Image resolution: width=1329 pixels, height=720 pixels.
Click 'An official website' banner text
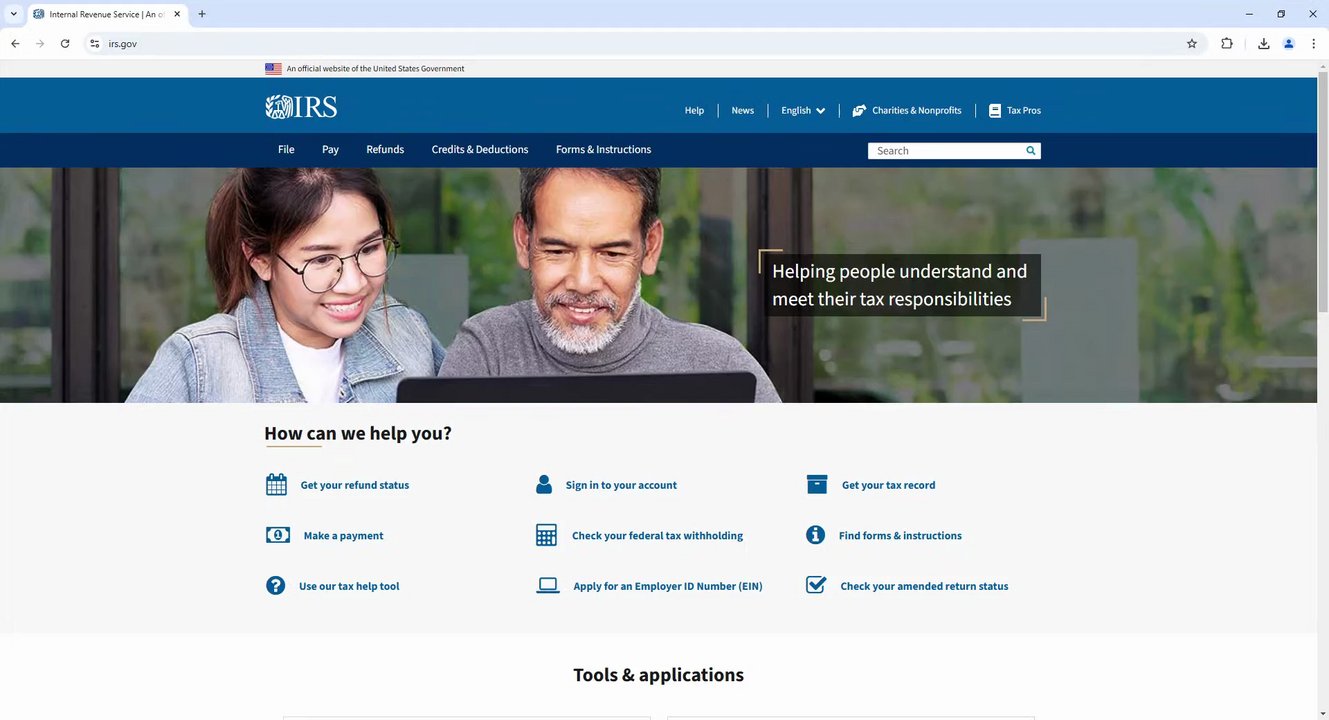[x=375, y=69]
